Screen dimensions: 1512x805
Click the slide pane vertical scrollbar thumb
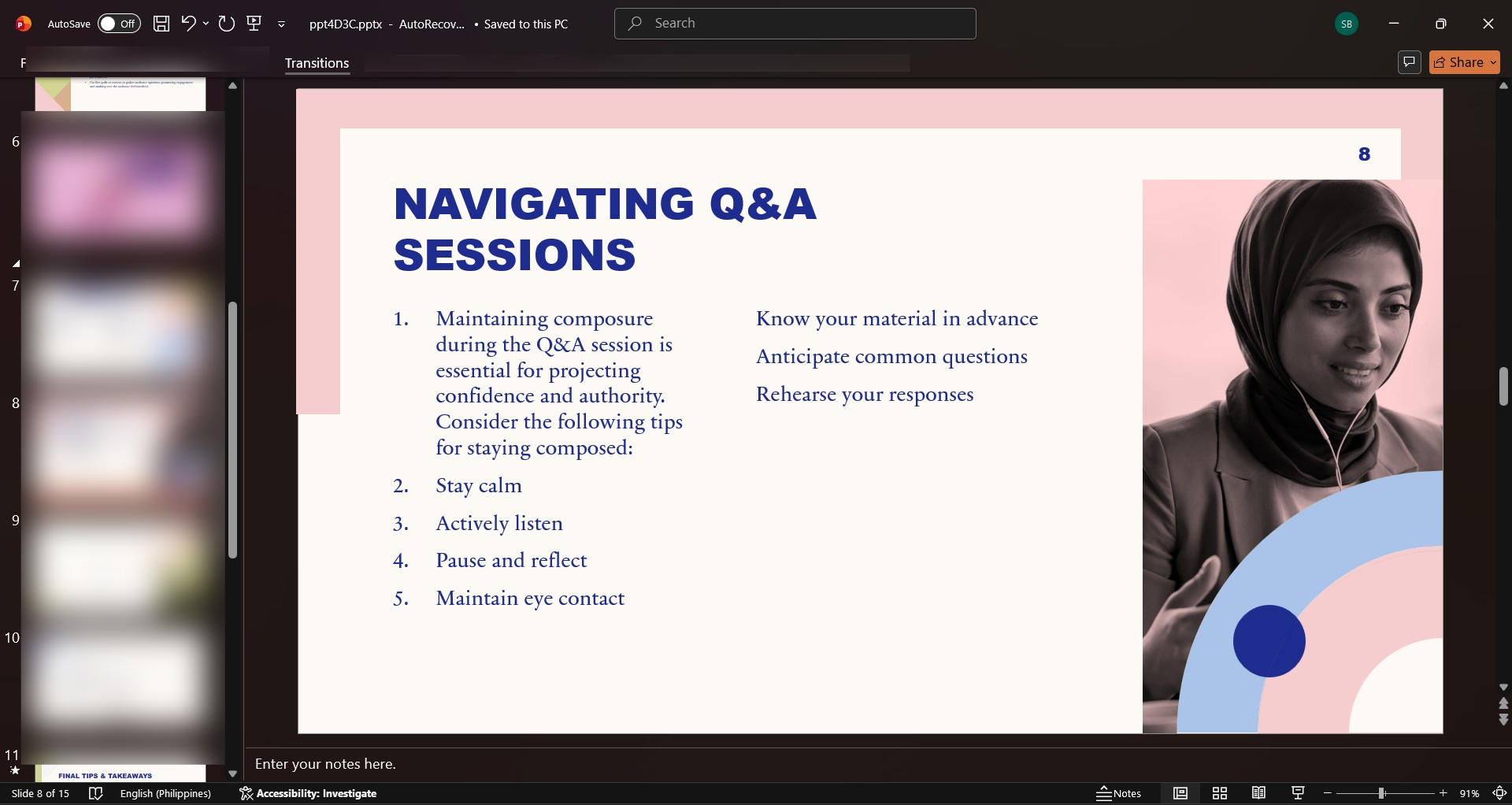(1503, 386)
